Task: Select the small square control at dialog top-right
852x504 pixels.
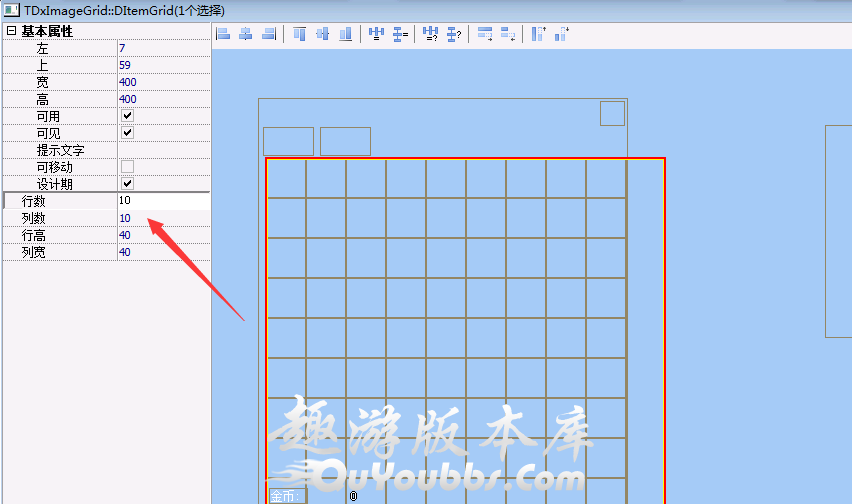Action: [x=612, y=114]
